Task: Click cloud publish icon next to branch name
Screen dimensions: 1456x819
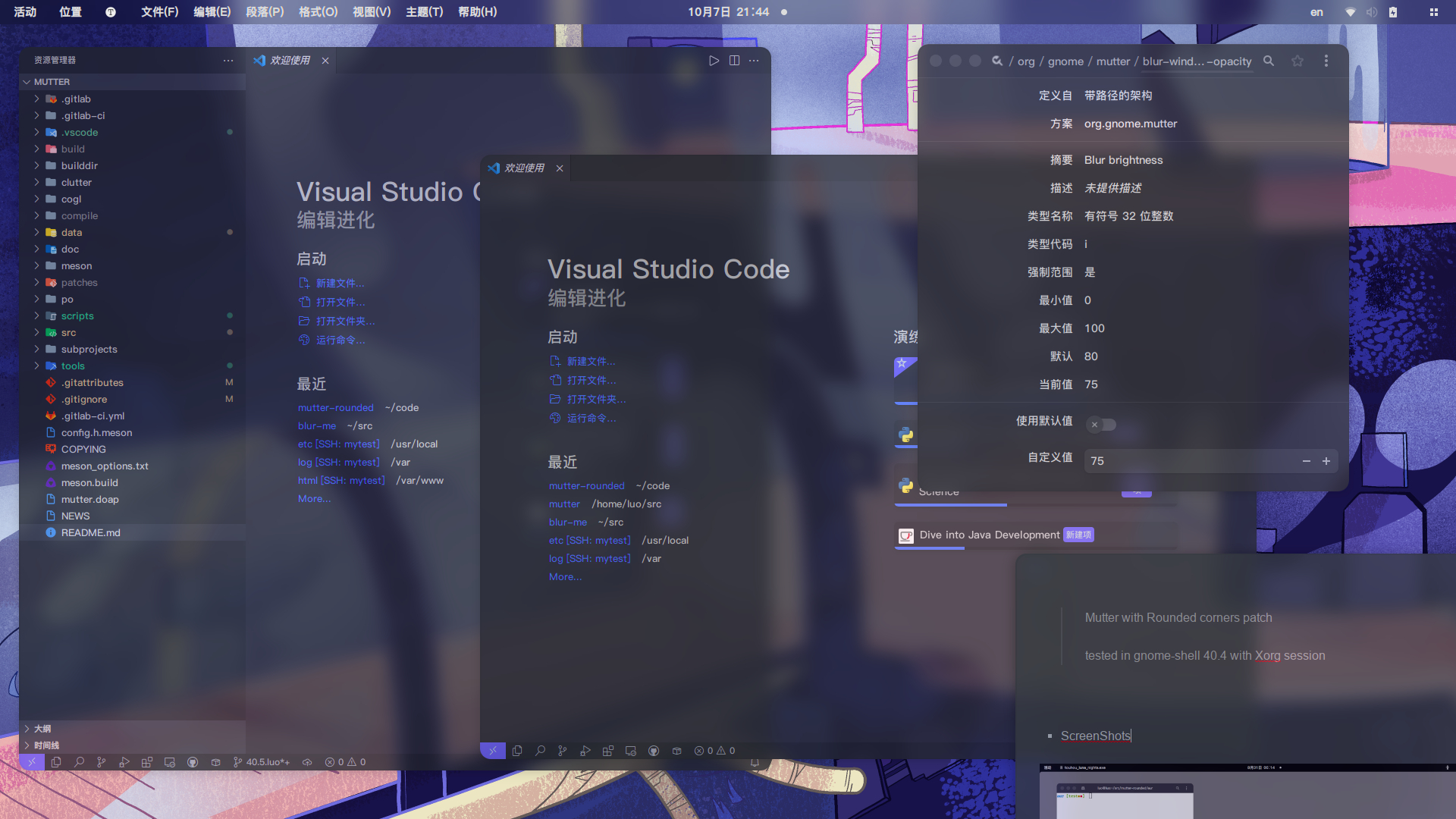Action: pos(307,762)
